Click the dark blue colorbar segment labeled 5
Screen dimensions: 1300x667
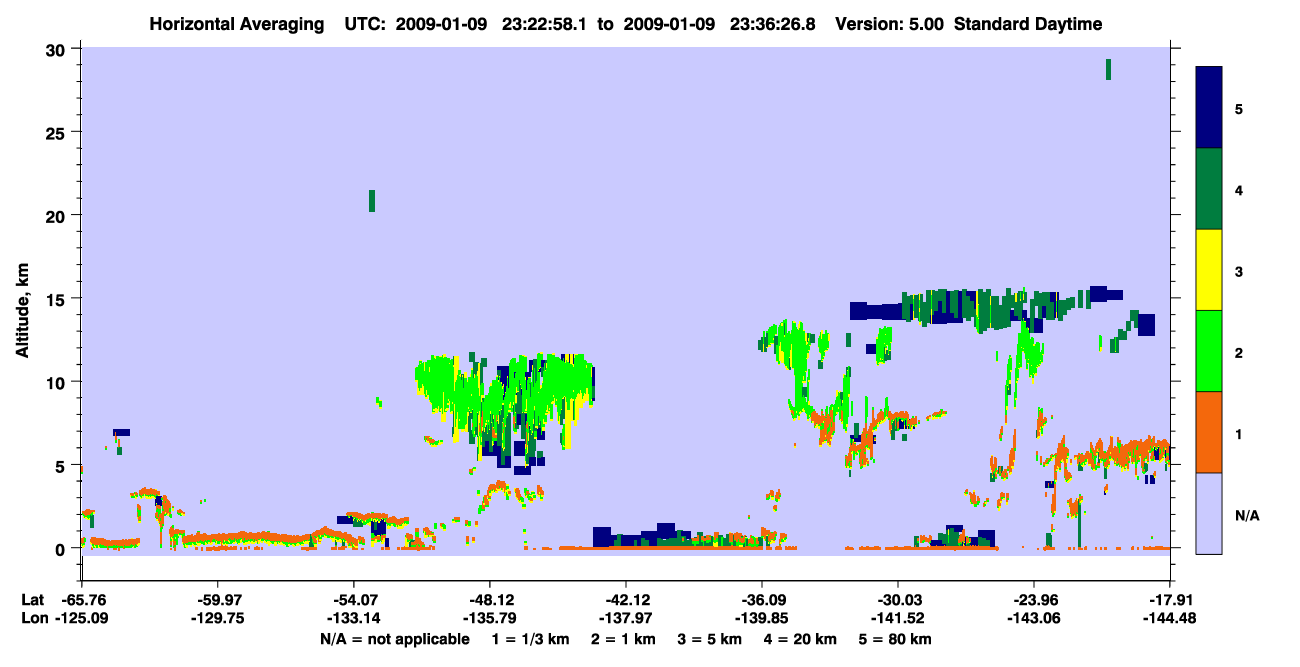tap(1209, 108)
